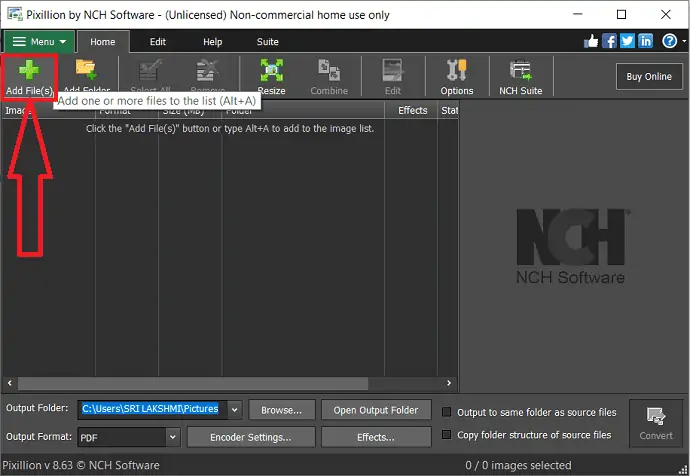Click the Output Folder path field
The width and height of the screenshot is (690, 476).
pyautogui.click(x=153, y=410)
